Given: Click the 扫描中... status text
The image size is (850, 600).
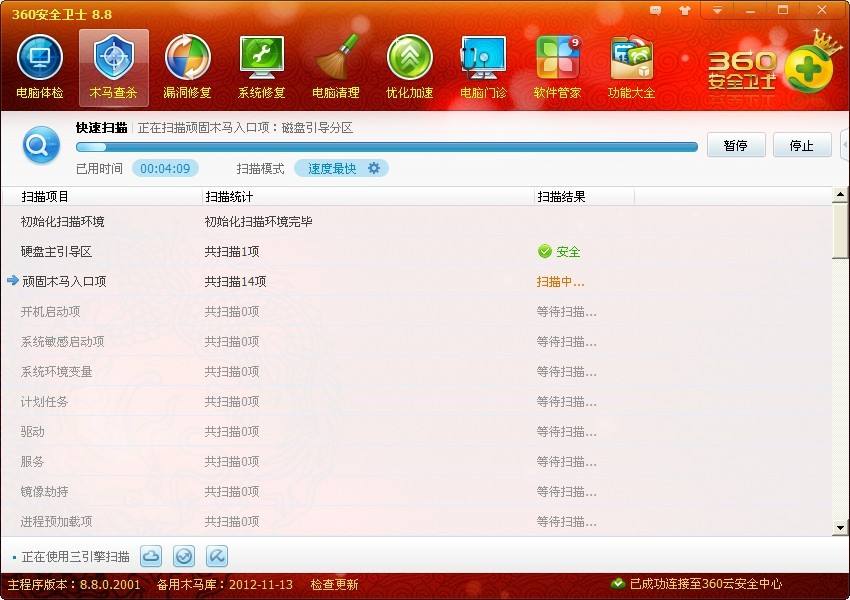Looking at the screenshot, I should 560,281.
